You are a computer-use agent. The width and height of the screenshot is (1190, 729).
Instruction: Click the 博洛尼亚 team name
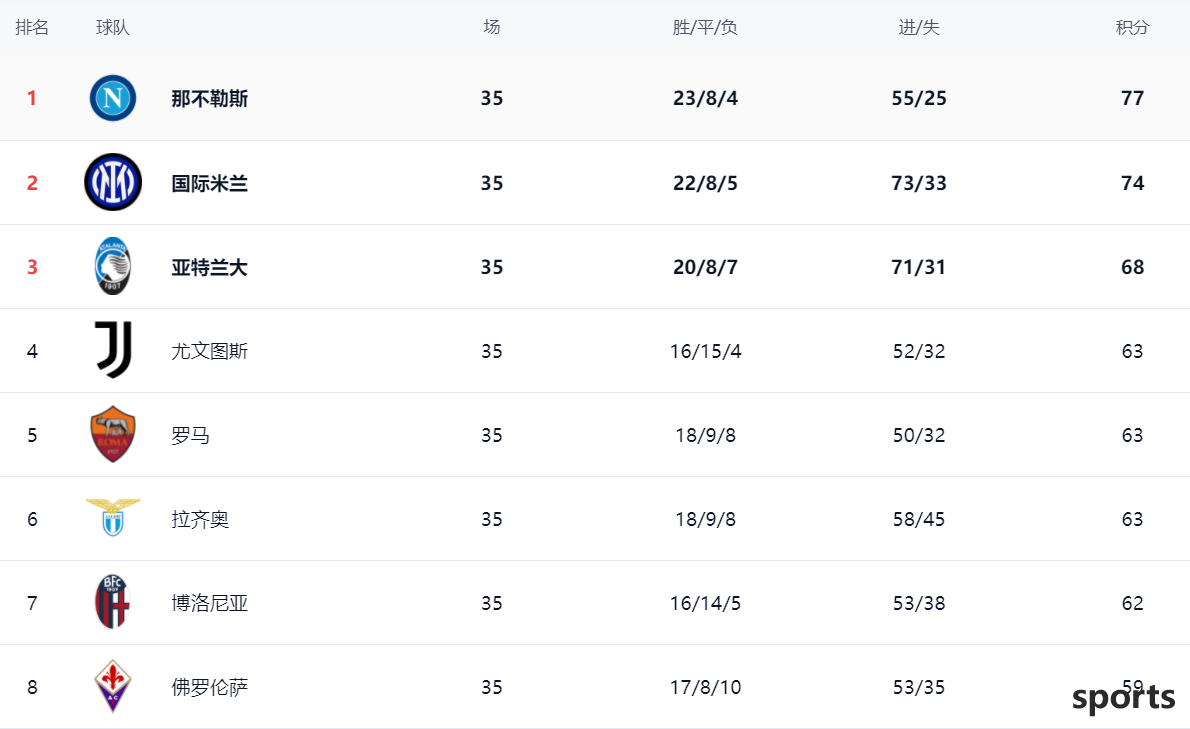[x=209, y=603]
